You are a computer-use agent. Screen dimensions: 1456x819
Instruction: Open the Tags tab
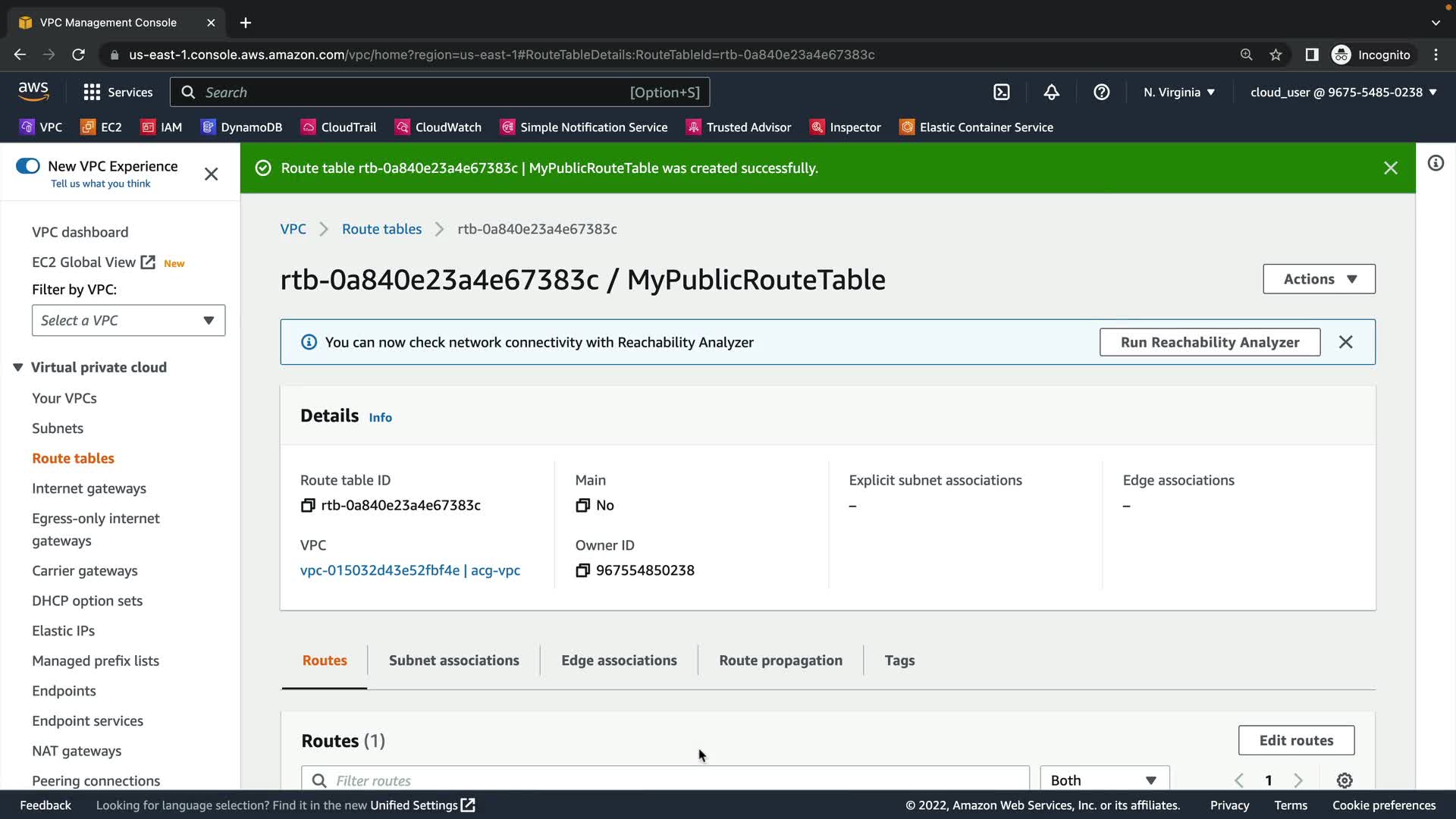coord(899,661)
